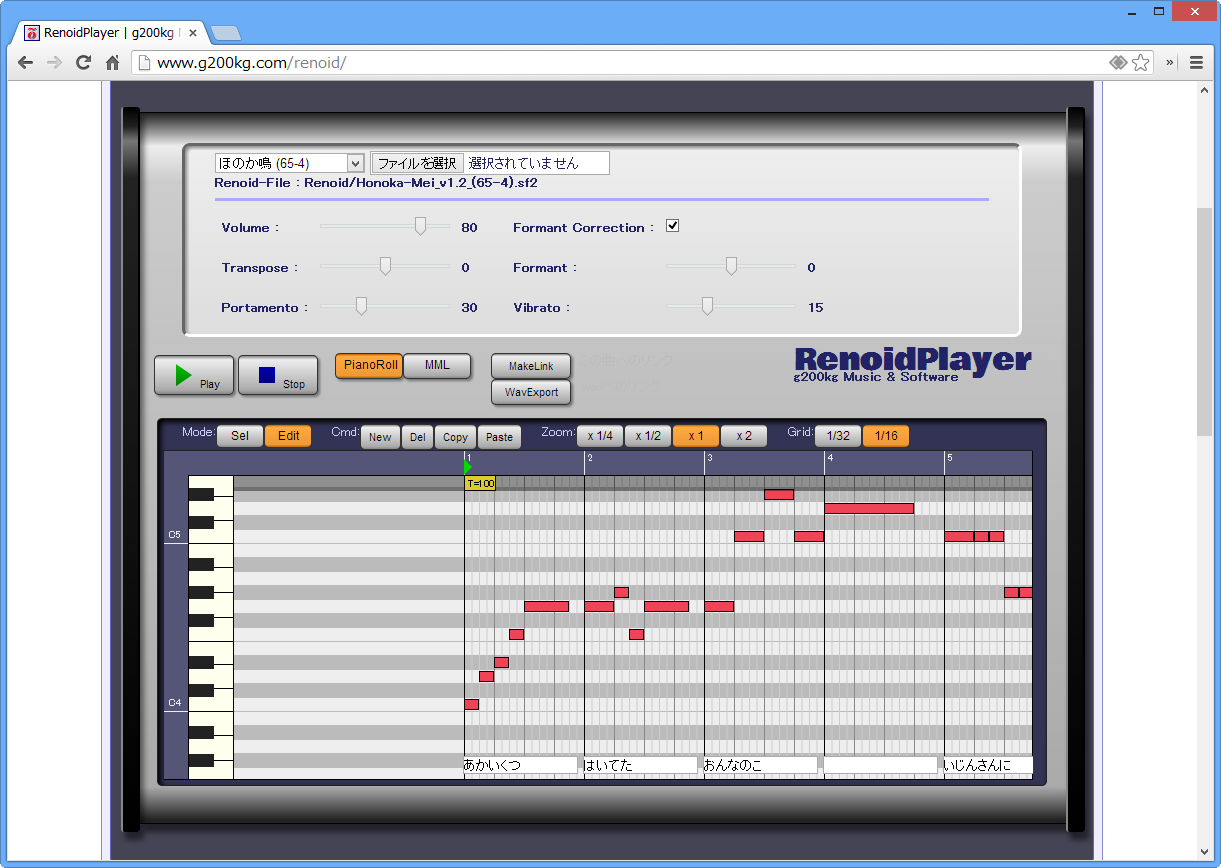Select the first red note at bar 1 start

[472, 704]
